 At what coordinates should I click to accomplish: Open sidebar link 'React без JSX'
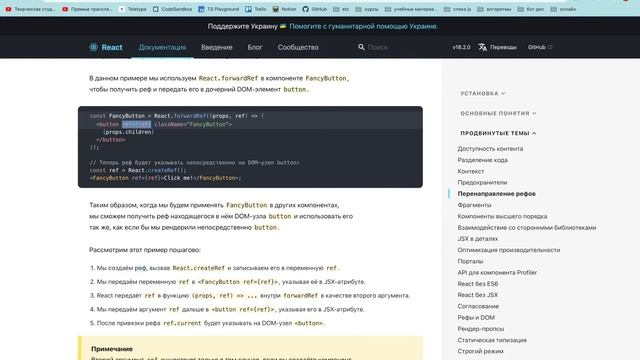[478, 295]
